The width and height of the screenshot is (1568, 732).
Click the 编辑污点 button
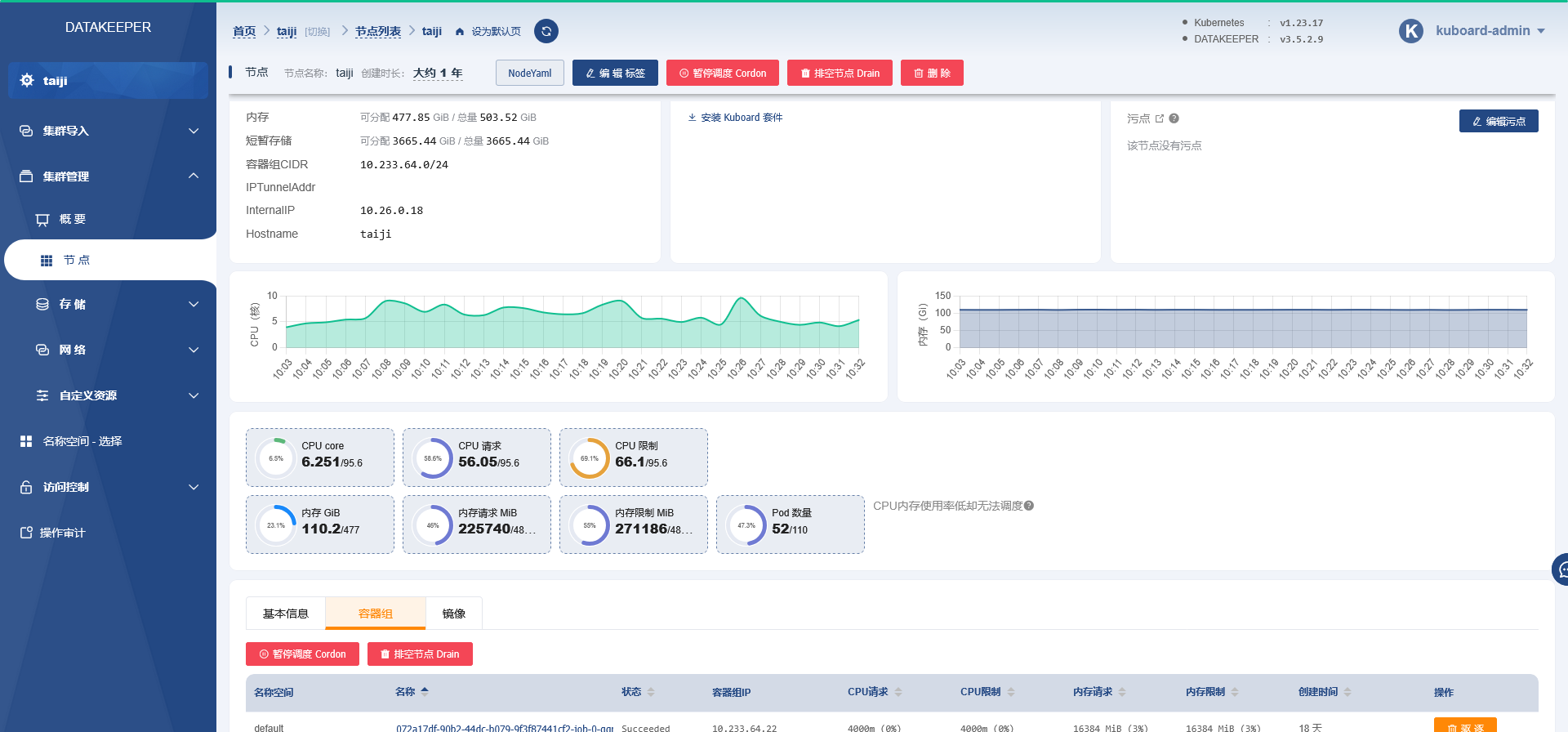click(1498, 121)
